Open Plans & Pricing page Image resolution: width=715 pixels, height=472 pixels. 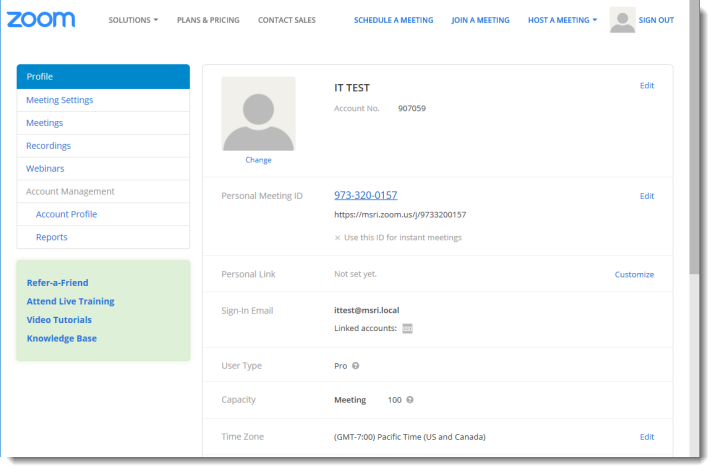click(208, 20)
